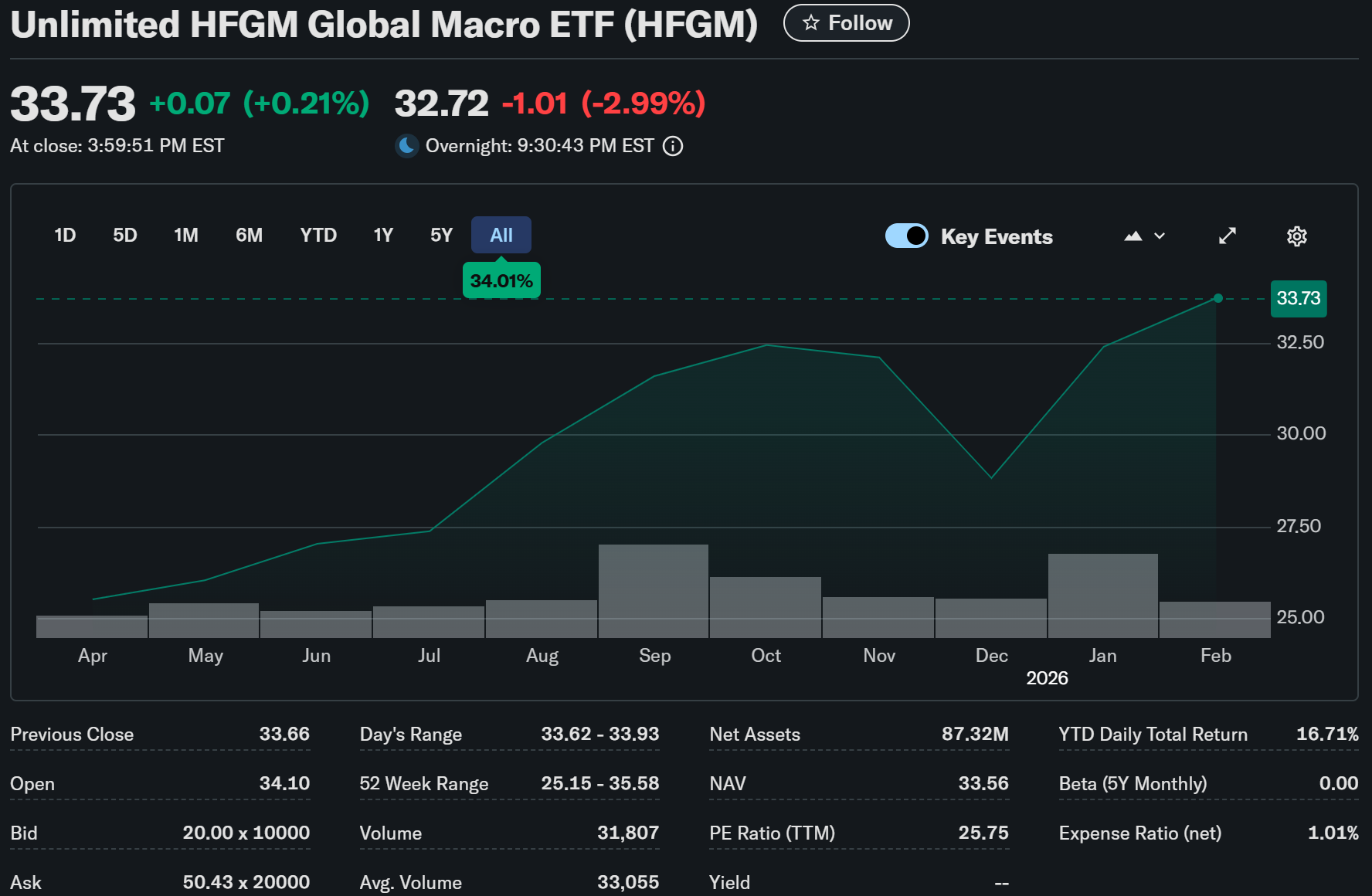Click the Expense Ratio (net) label

1140,833
